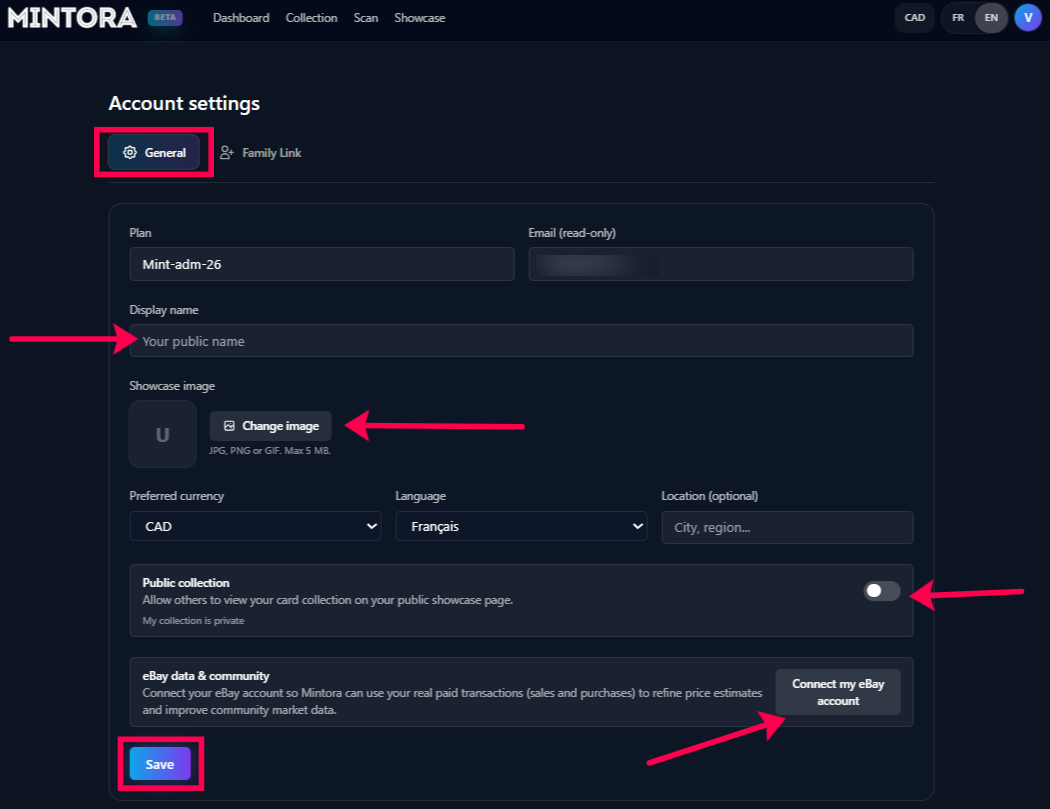Image resolution: width=1050 pixels, height=809 pixels.
Task: Open the user avatar V menu
Action: coord(1027,18)
